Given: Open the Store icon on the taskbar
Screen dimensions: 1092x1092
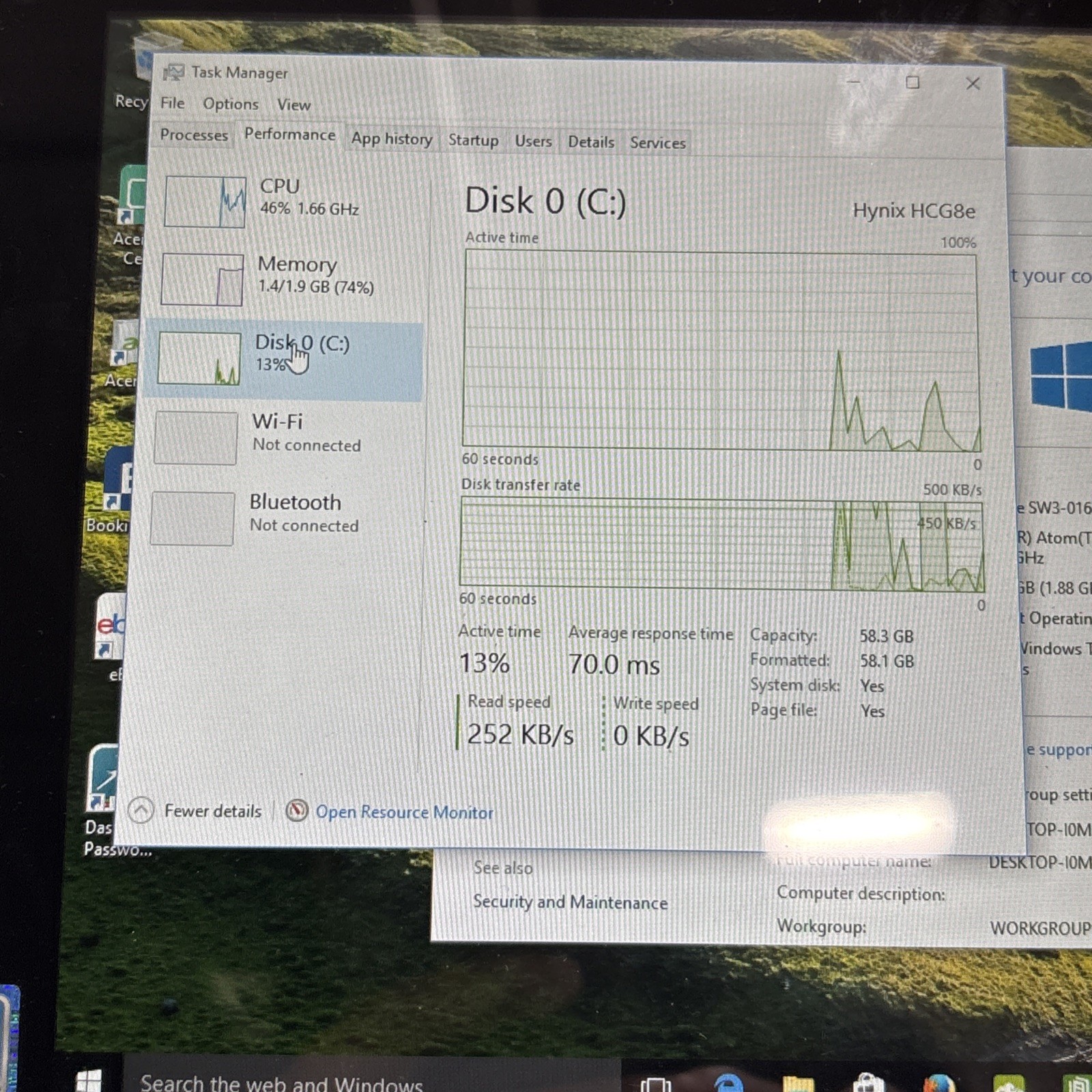Looking at the screenshot, I should 868,1083.
